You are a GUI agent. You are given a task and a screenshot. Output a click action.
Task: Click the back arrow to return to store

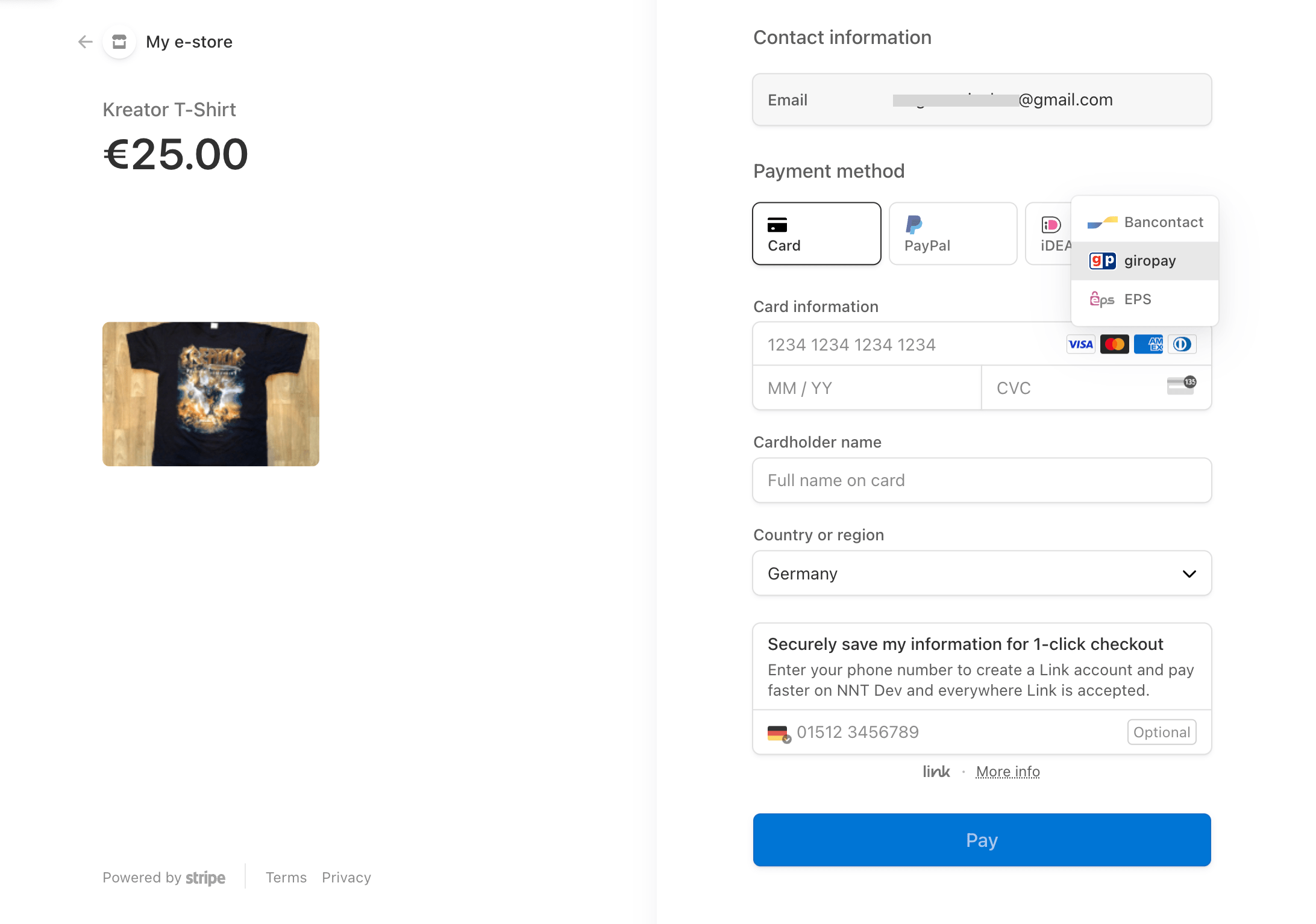pos(85,42)
